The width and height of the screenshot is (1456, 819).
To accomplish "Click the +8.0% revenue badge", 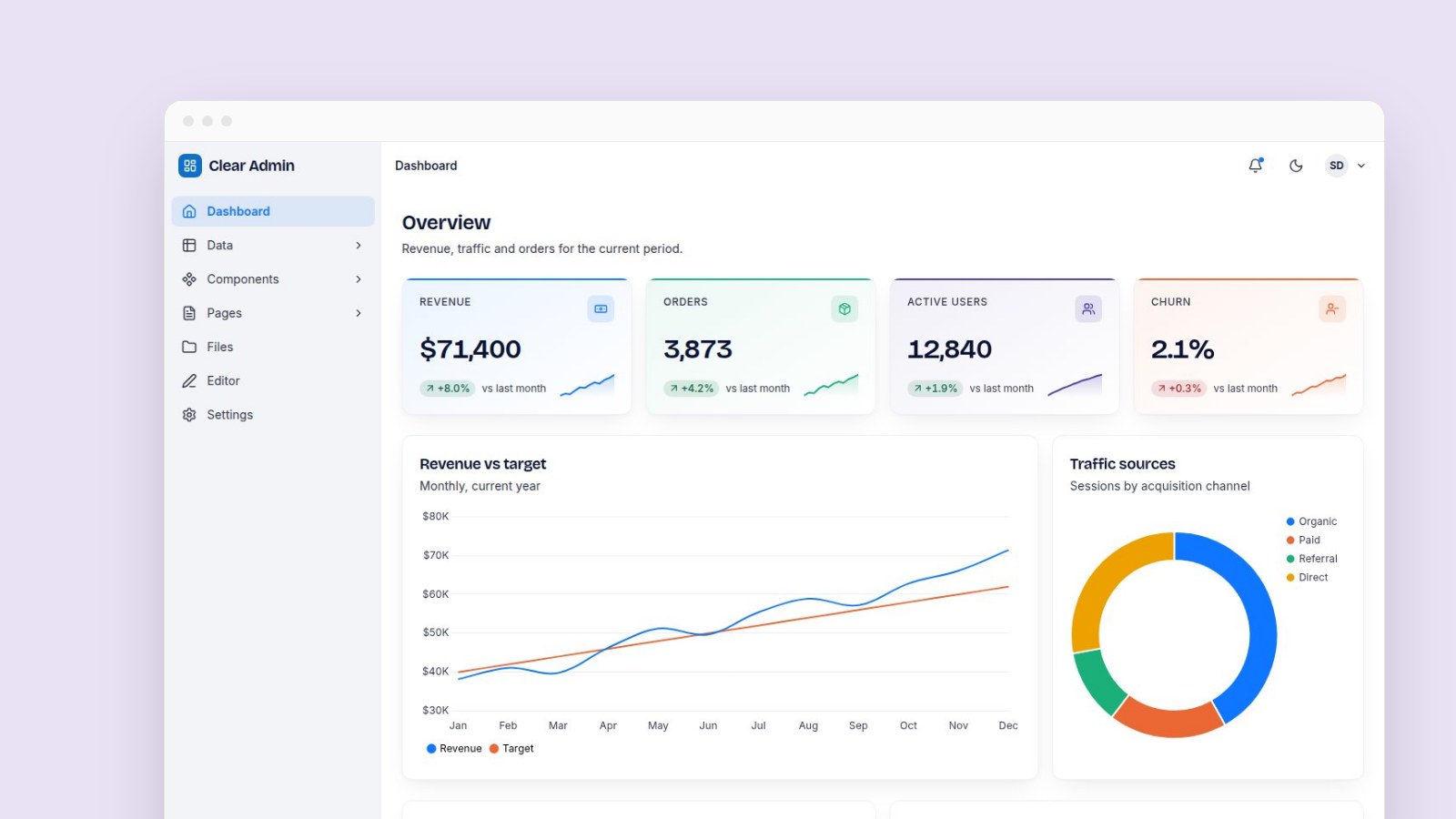I will (x=448, y=388).
